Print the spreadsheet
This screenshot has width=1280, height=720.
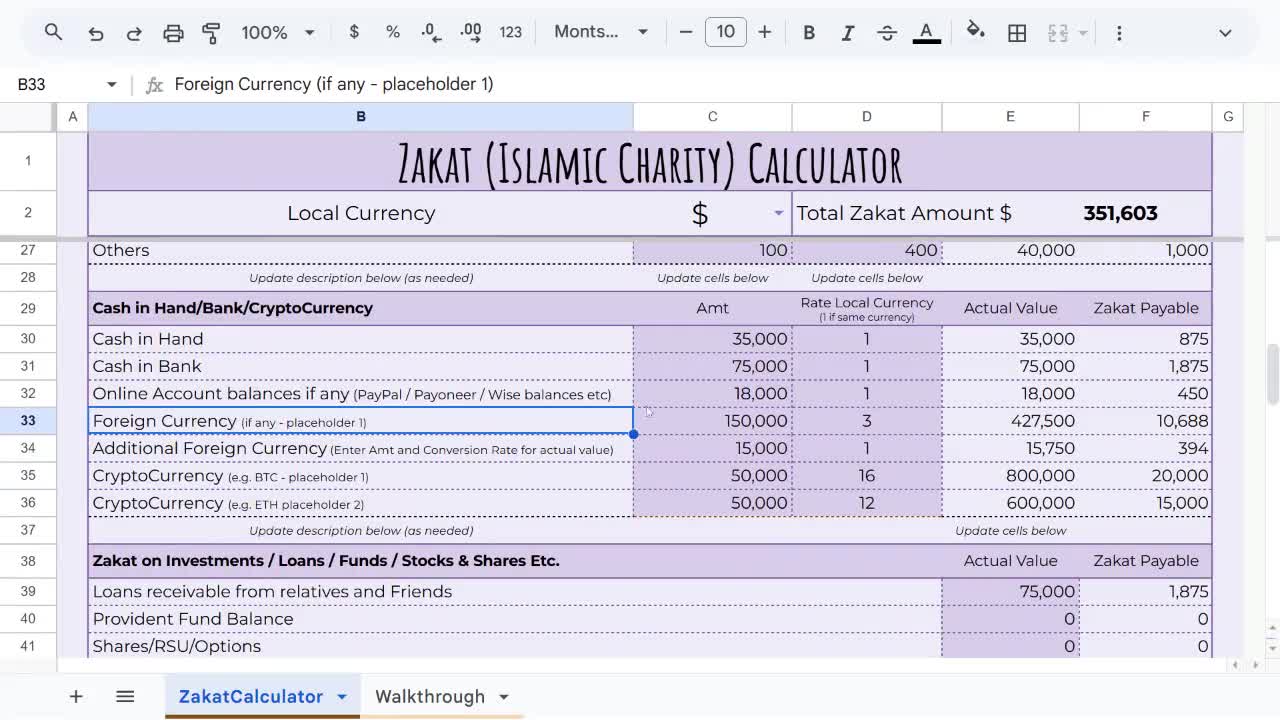(173, 32)
